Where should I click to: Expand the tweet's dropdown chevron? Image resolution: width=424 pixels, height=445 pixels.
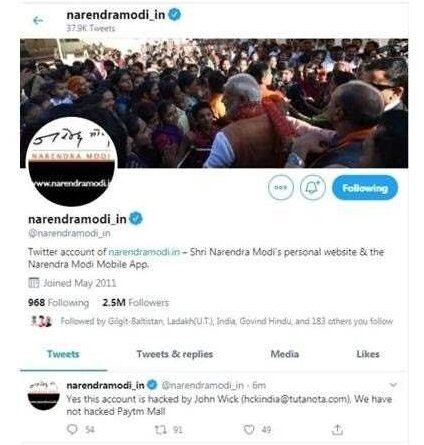coord(393,385)
